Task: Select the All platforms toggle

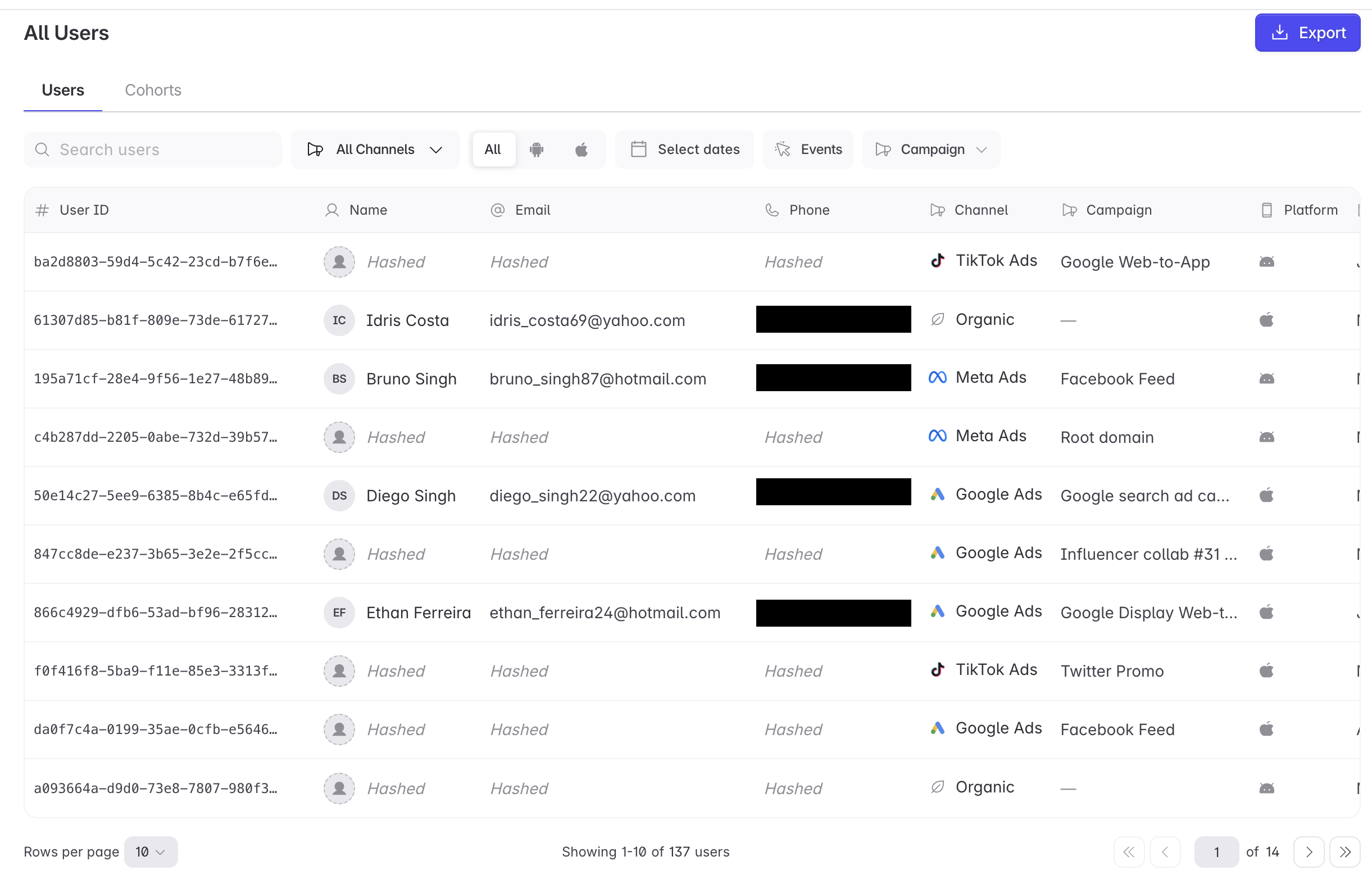Action: point(493,149)
